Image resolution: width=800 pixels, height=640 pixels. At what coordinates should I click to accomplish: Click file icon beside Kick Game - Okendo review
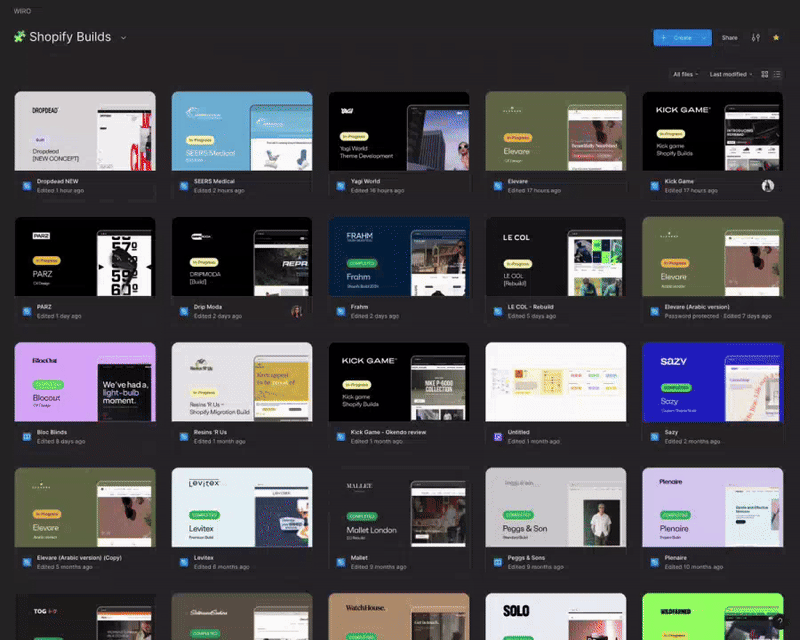pyautogui.click(x=341, y=436)
